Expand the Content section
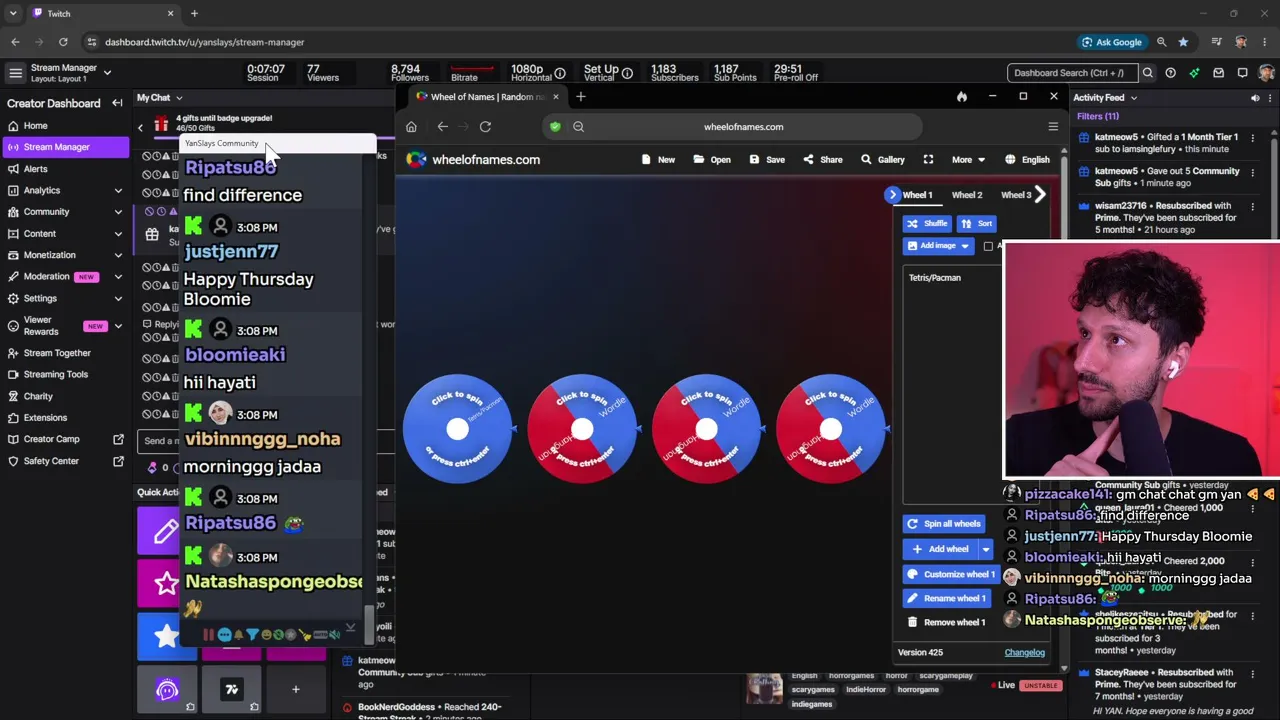This screenshot has width=1280, height=720. click(x=118, y=234)
